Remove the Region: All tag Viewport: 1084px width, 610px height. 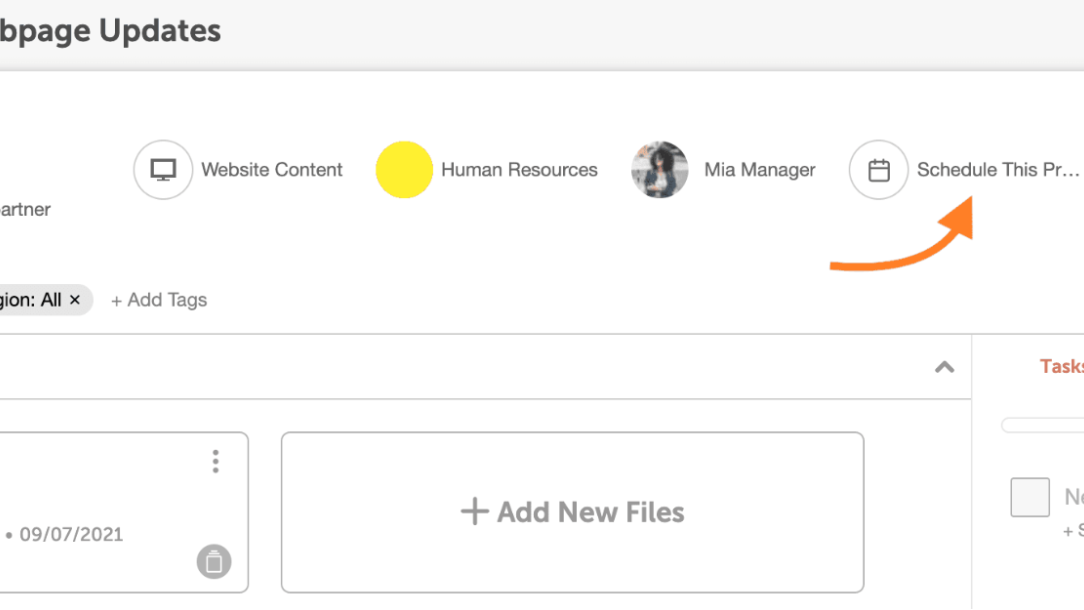(x=75, y=300)
